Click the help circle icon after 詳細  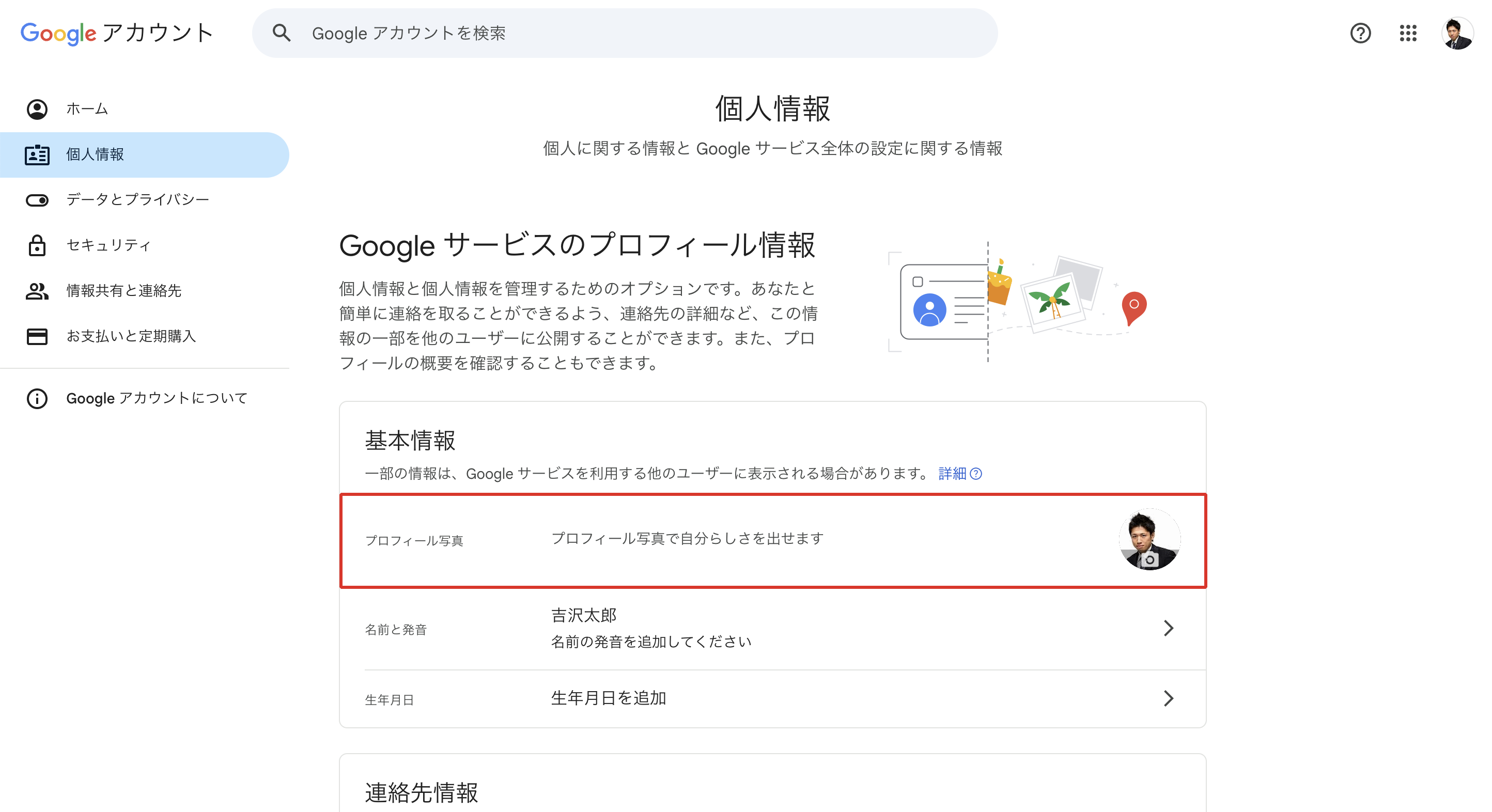[x=976, y=474]
